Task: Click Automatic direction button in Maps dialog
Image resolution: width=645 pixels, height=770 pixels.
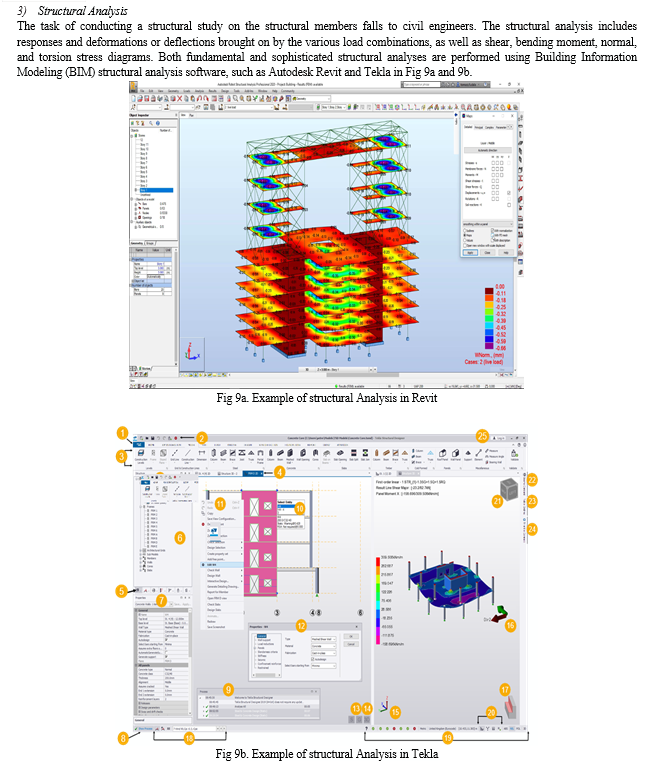Action: coord(488,150)
